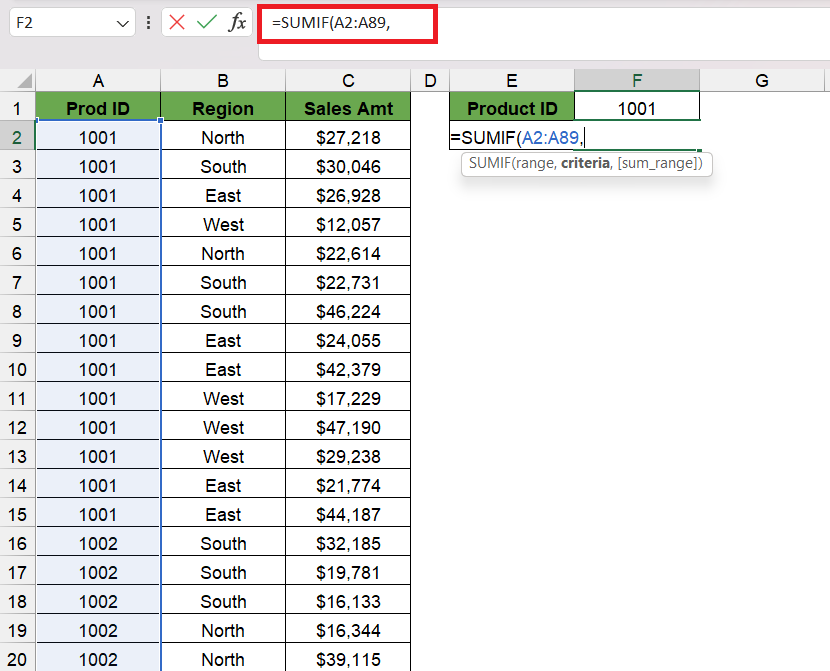Select row 10 header
The width and height of the screenshot is (830, 671).
17,369
